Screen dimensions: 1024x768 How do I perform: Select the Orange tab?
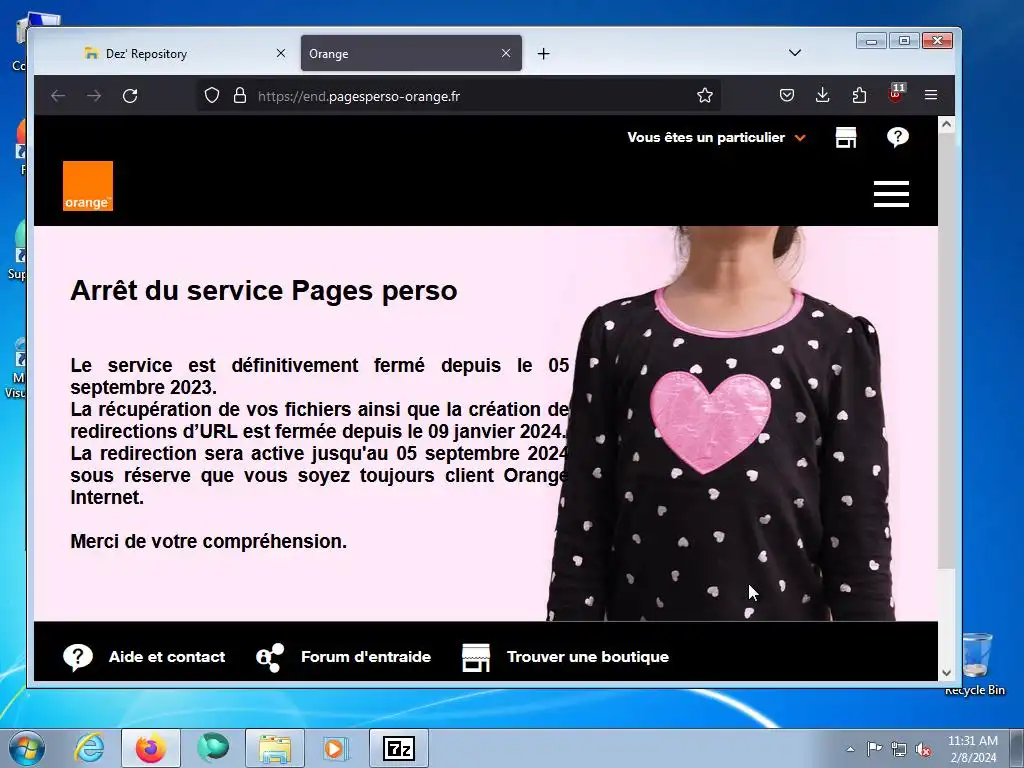point(411,54)
